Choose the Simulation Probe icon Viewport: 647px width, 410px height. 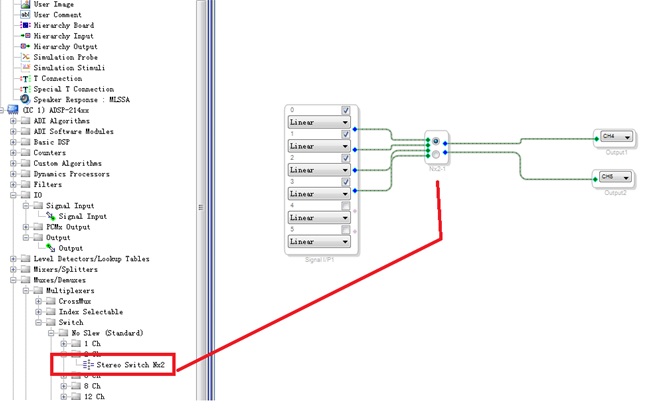tap(26, 57)
